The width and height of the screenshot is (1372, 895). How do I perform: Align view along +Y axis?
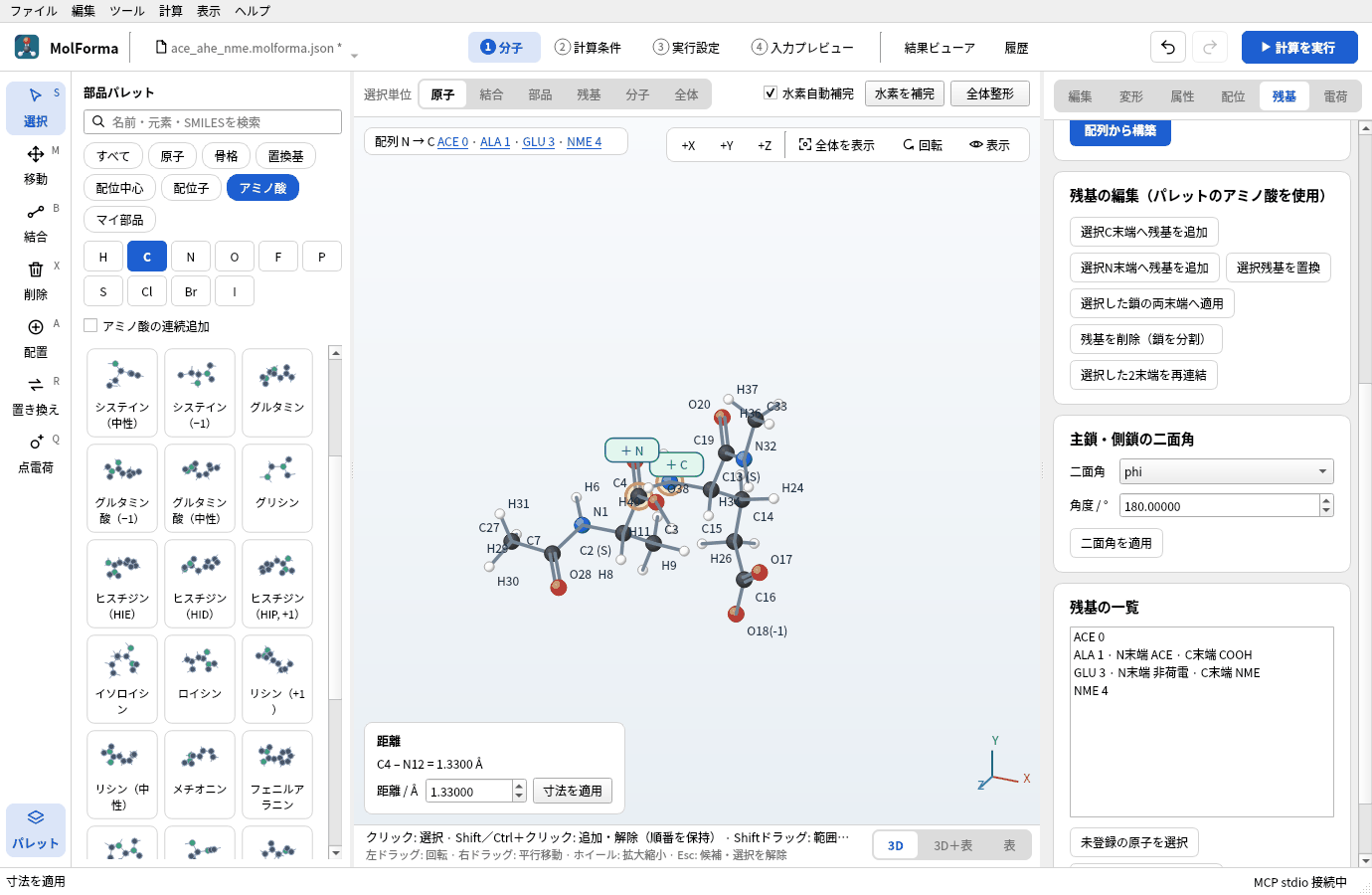coord(727,145)
